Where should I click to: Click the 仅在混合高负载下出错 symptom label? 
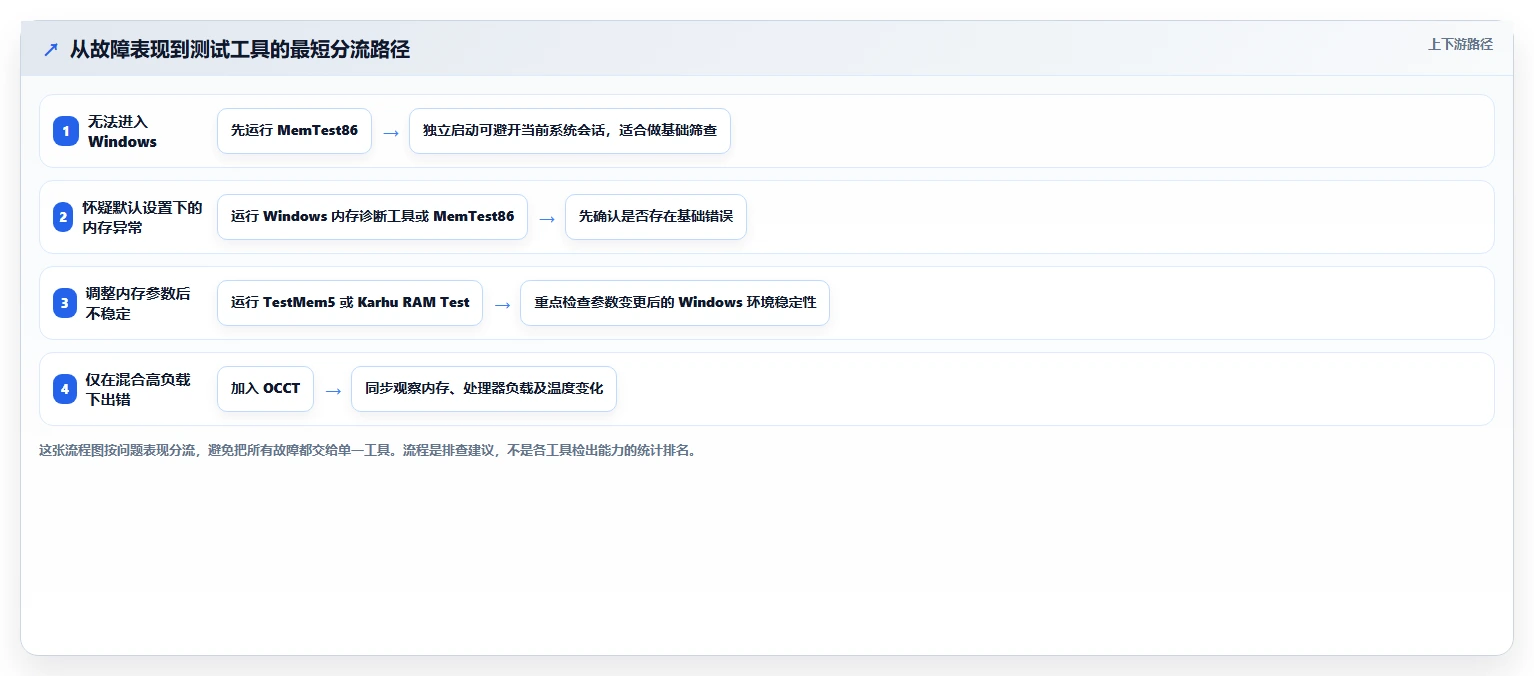(x=137, y=389)
